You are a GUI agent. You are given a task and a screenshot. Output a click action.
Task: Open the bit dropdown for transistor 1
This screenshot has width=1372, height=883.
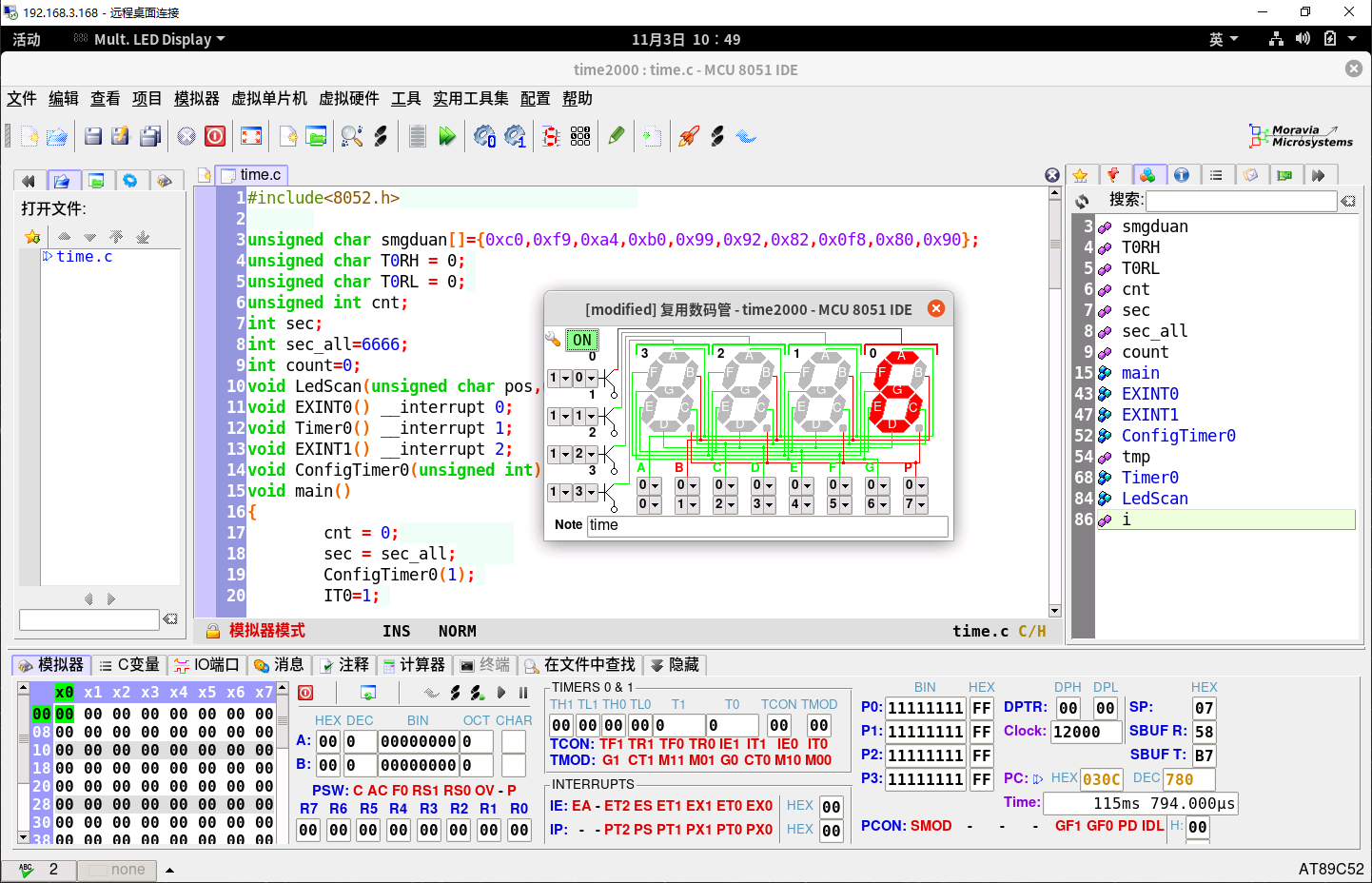pyautogui.click(x=584, y=416)
